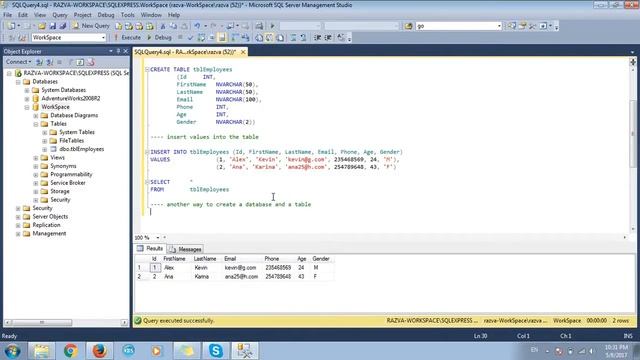This screenshot has width=640, height=360.
Task: Open the Tools menu
Action: pos(127,15)
